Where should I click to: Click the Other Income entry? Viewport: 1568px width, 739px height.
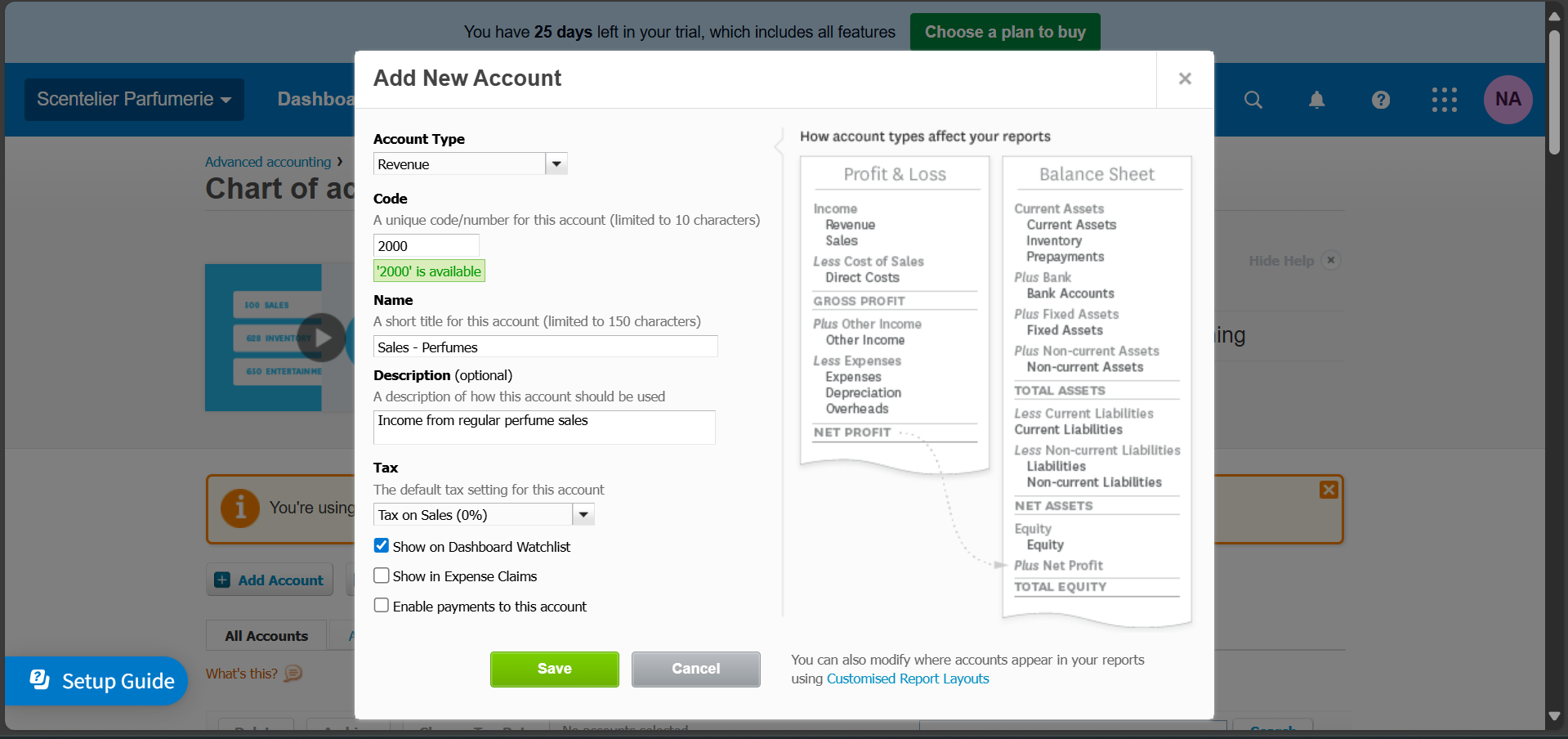(x=865, y=340)
